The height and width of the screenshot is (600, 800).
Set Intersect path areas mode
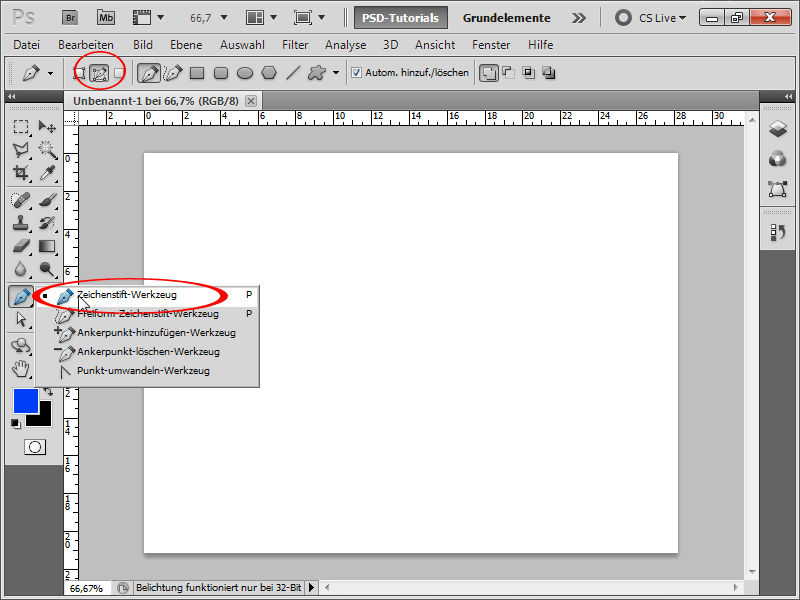click(529, 72)
